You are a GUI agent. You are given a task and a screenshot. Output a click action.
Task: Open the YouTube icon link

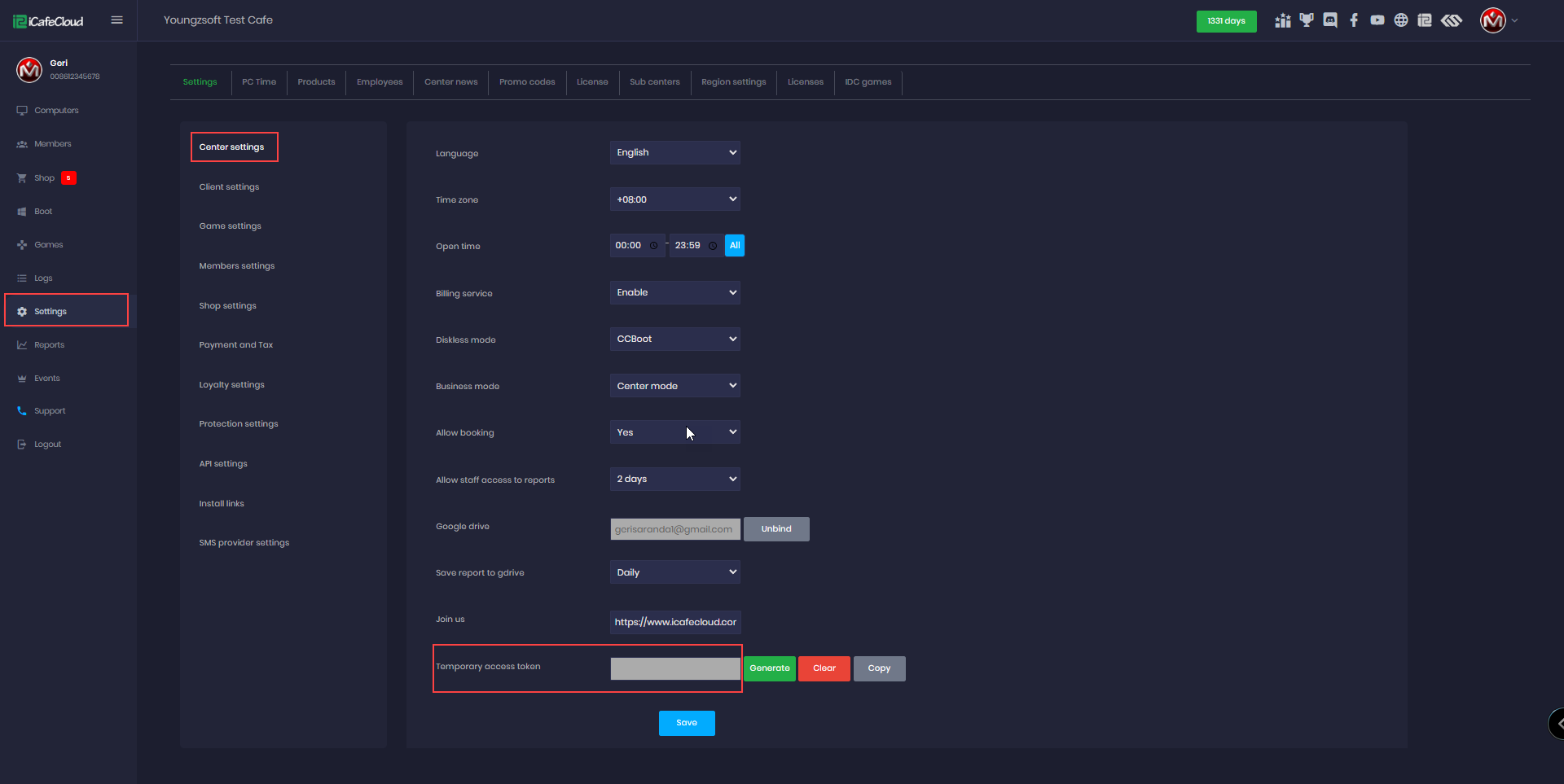click(1377, 20)
